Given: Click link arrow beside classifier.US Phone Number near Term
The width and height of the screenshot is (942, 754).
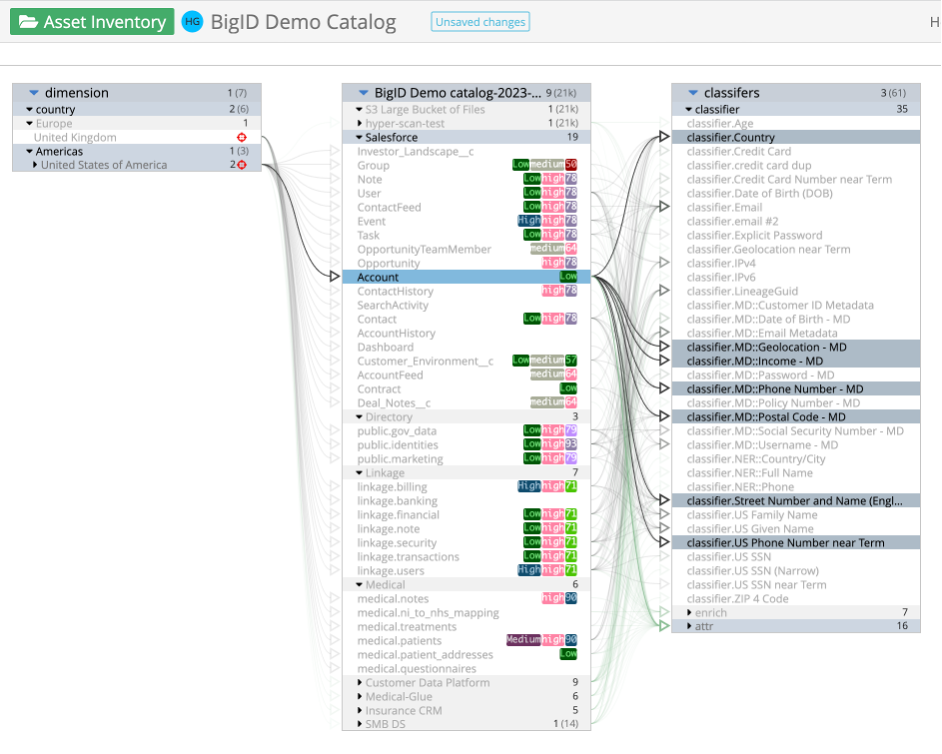Looking at the screenshot, I should click(x=664, y=543).
